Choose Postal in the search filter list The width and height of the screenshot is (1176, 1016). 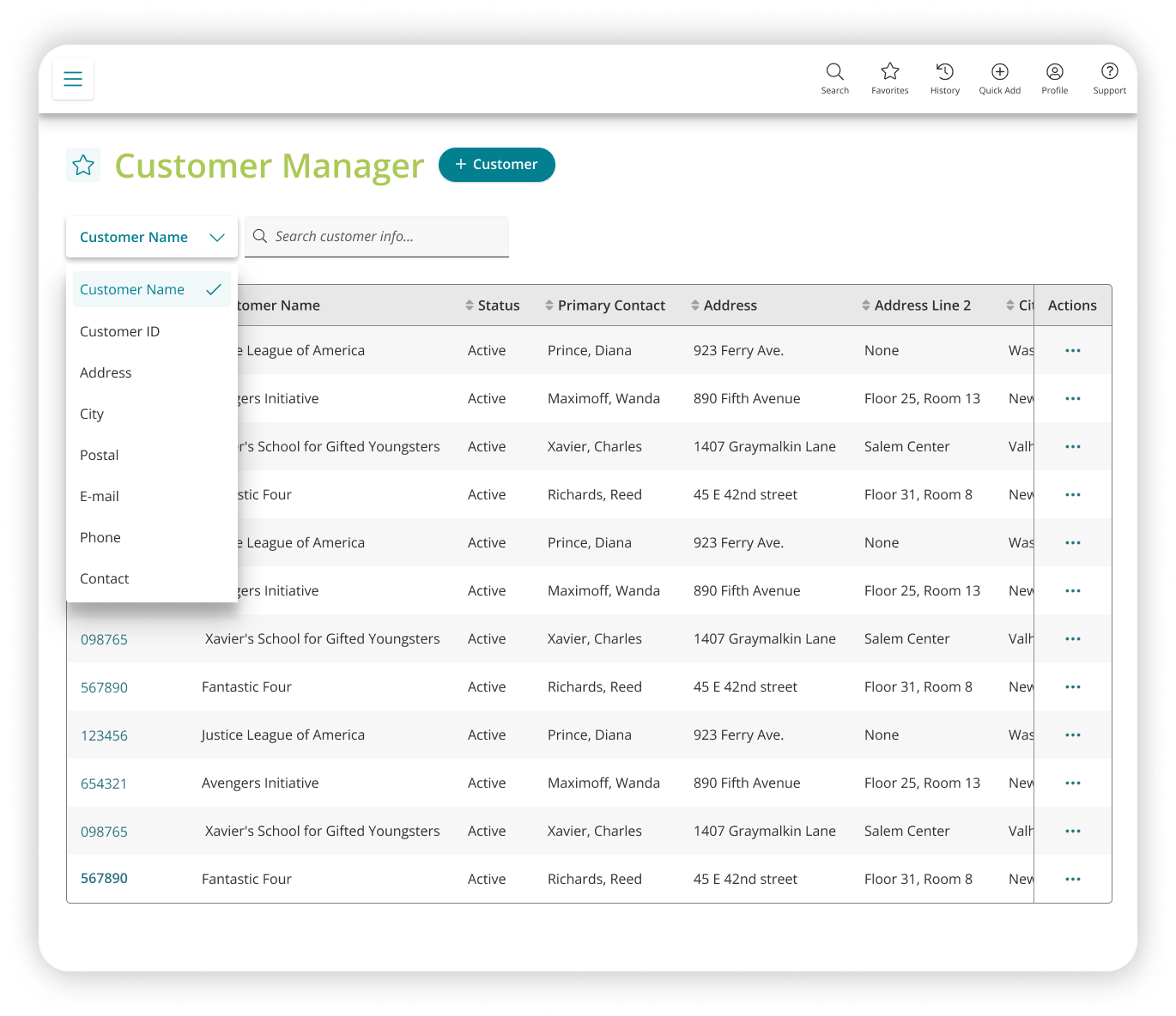click(x=99, y=455)
